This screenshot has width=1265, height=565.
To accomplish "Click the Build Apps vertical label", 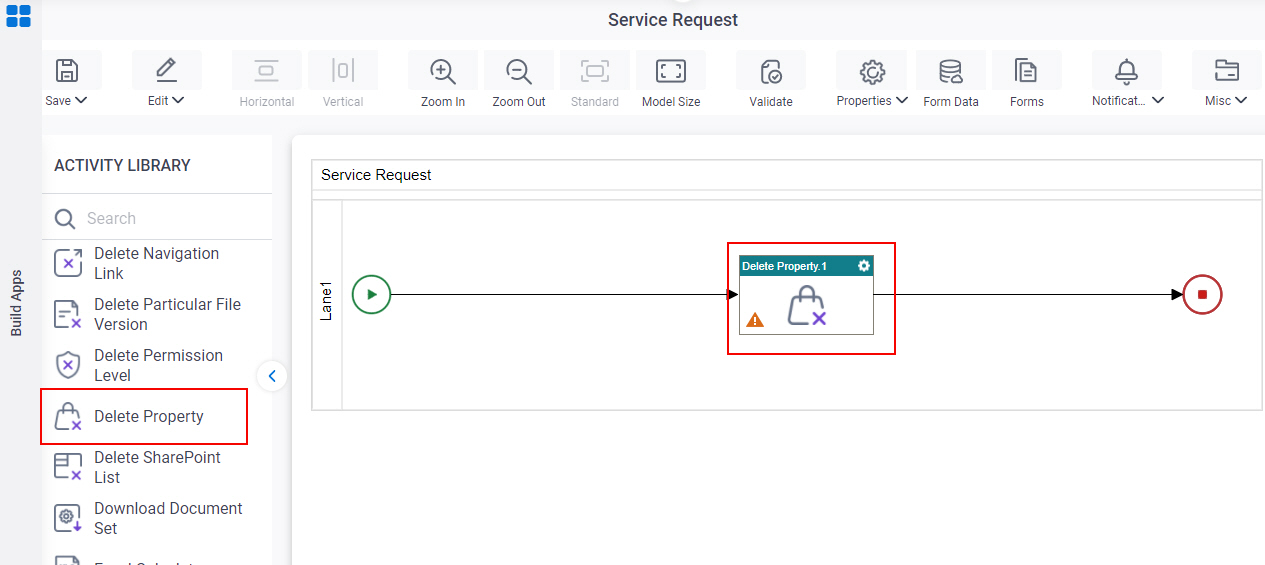I will 17,302.
